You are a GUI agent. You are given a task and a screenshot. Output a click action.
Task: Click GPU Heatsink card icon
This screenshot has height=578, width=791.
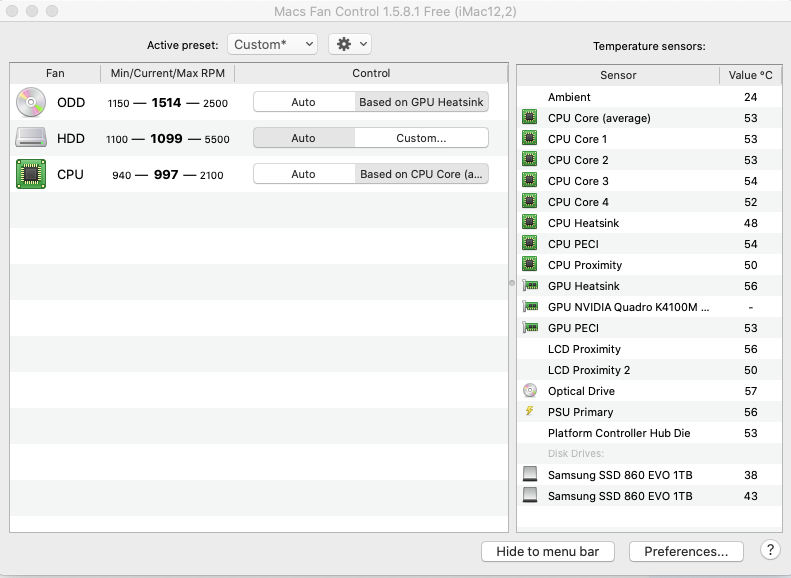click(x=530, y=285)
